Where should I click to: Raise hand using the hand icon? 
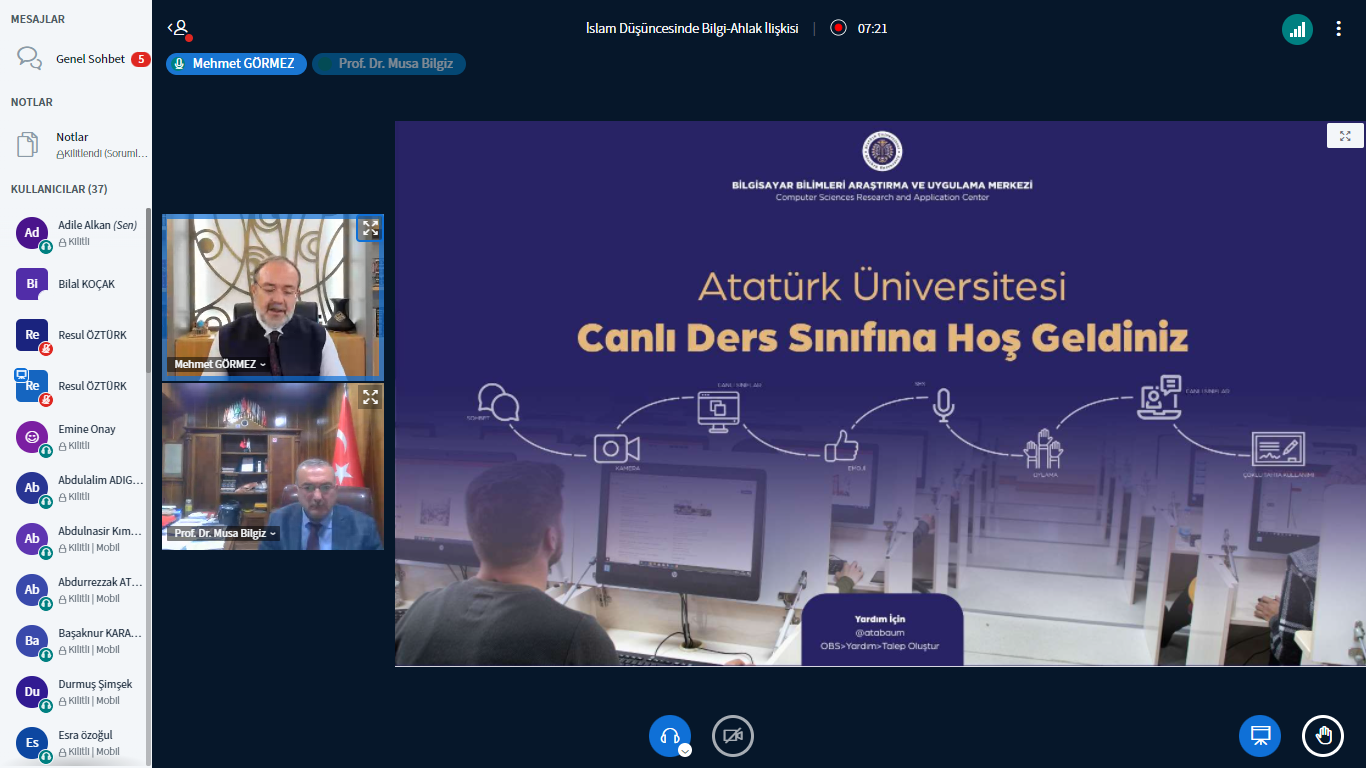tap(1322, 736)
